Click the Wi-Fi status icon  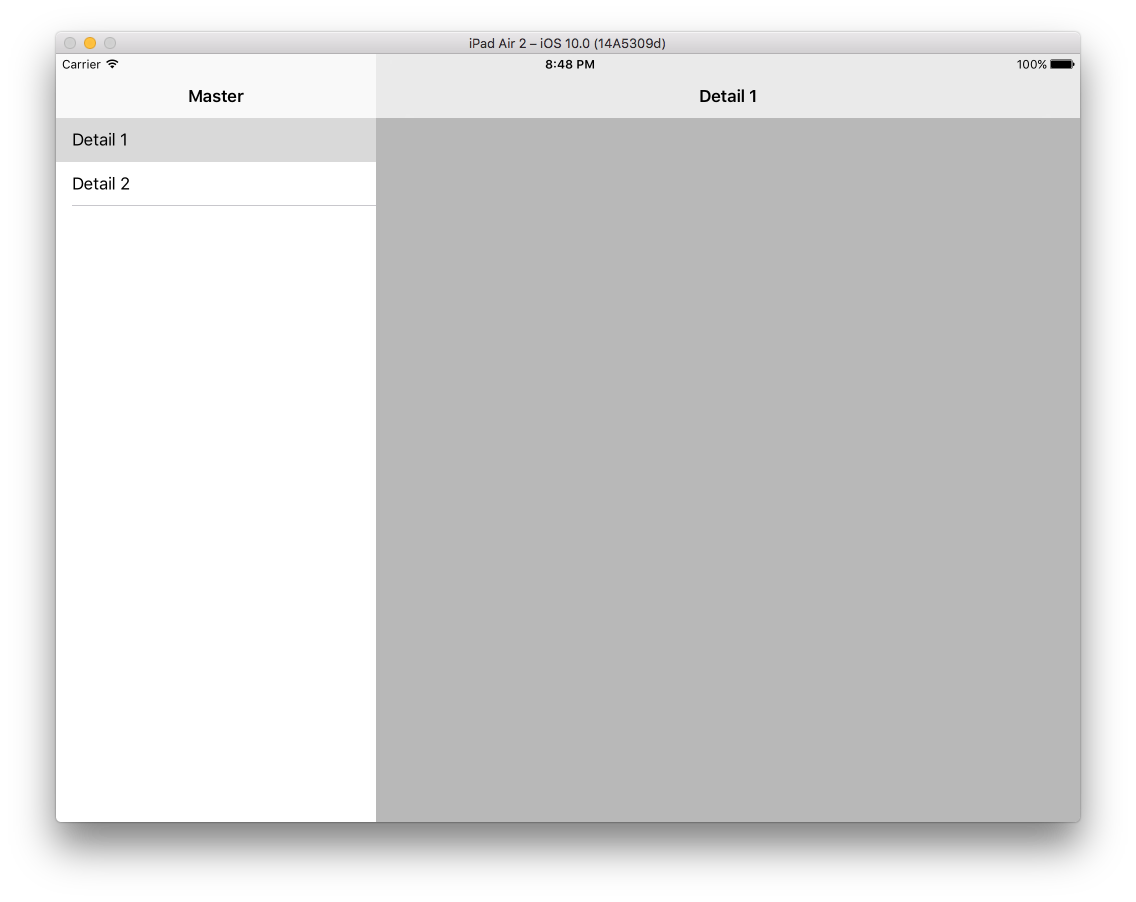[x=112, y=64]
